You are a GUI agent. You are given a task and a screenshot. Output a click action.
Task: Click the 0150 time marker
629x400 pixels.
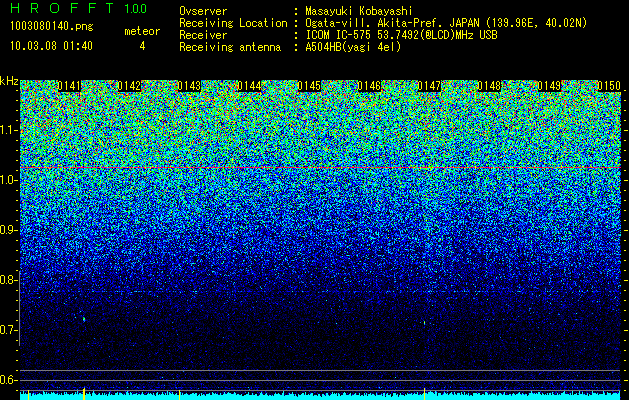point(609,86)
